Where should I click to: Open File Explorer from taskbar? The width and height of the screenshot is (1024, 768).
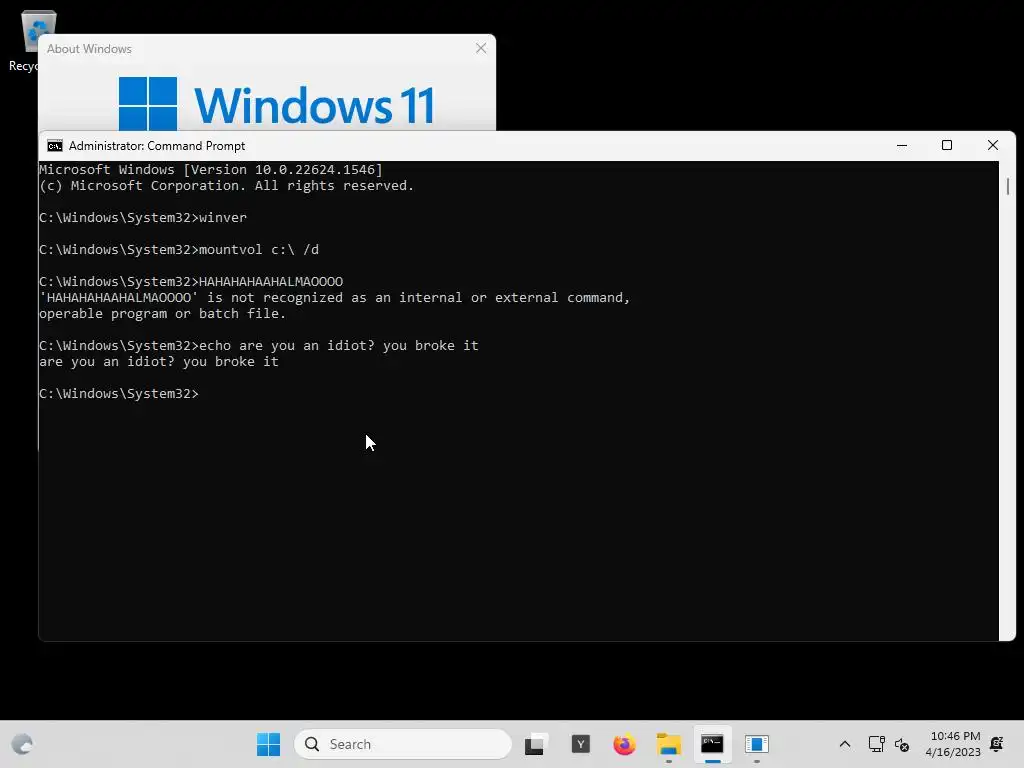click(668, 744)
